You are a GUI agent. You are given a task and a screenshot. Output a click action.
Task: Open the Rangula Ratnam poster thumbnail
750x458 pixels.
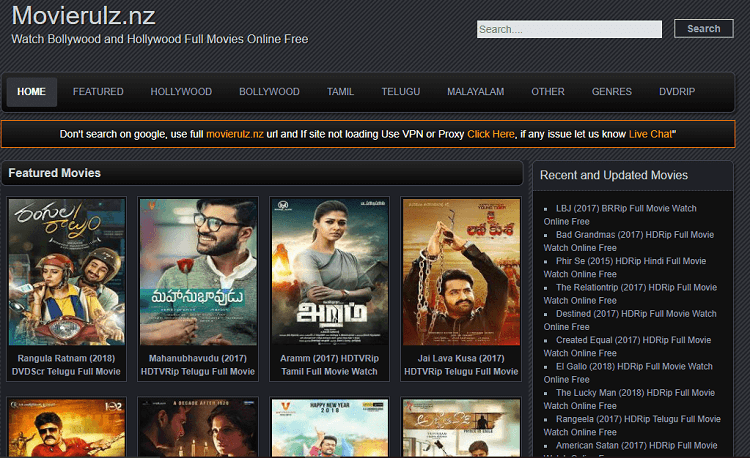click(67, 272)
